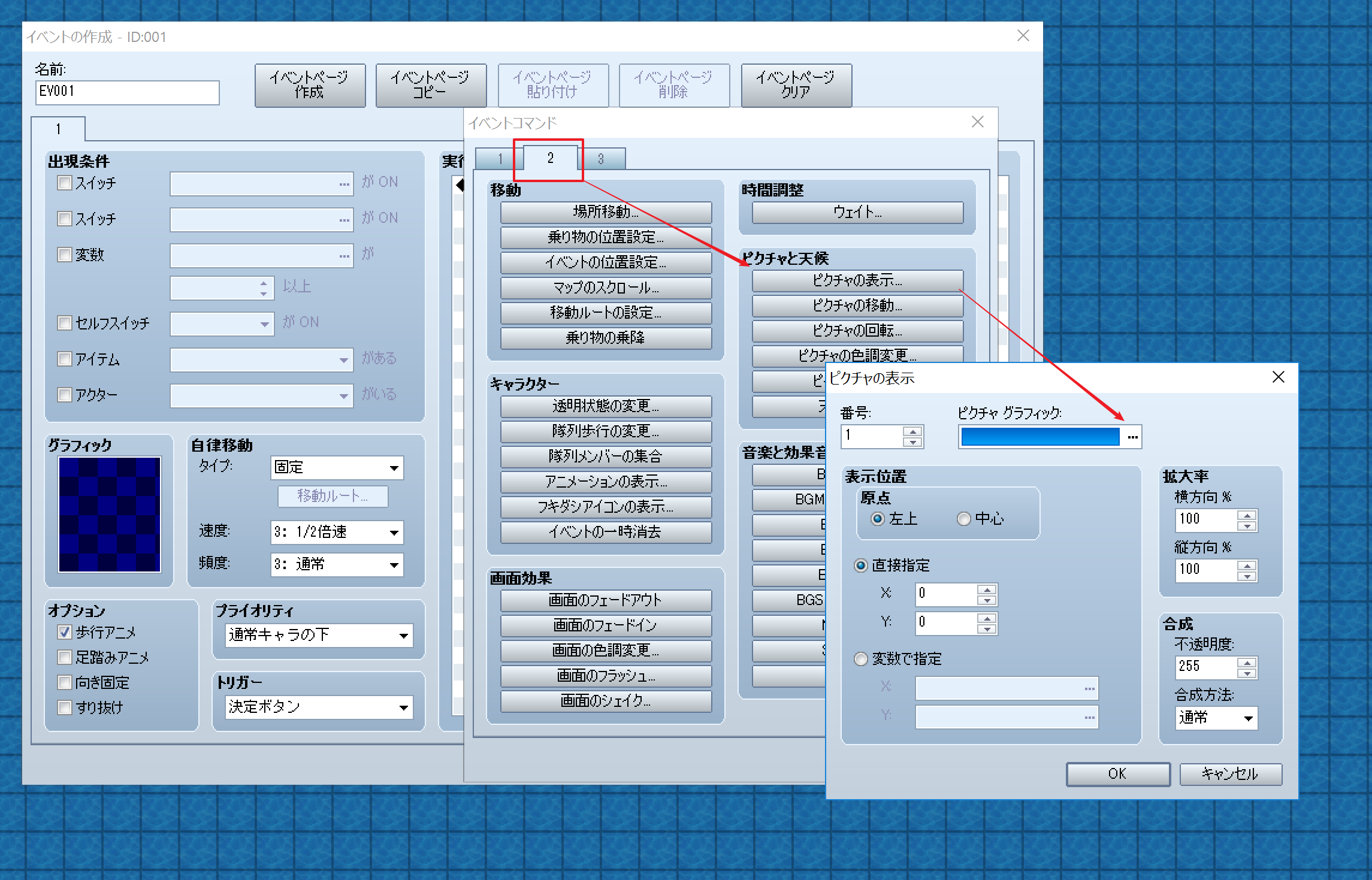Uncheck the 歩行アニメ option
The width and height of the screenshot is (1372, 880).
point(64,632)
